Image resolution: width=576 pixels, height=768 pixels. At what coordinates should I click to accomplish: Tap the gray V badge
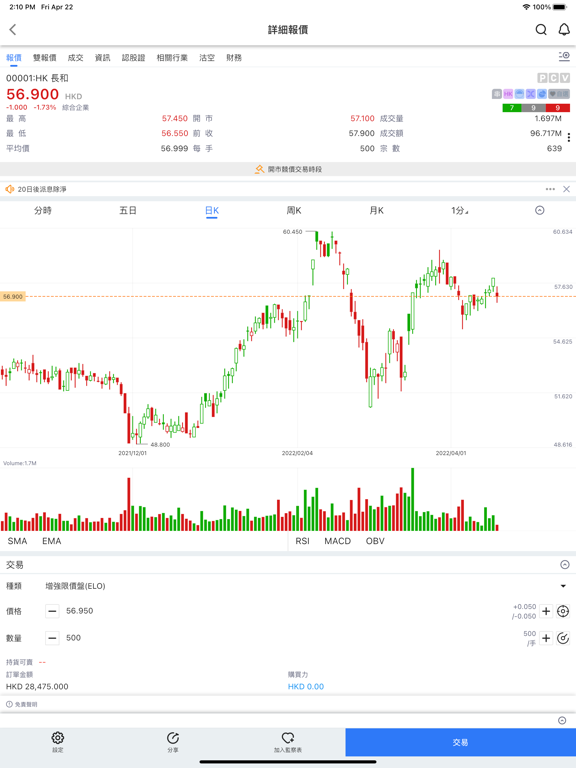pos(565,78)
